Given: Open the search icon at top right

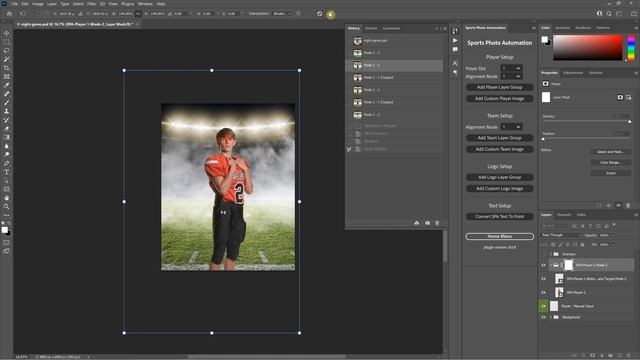Looking at the screenshot, I should 609,13.
